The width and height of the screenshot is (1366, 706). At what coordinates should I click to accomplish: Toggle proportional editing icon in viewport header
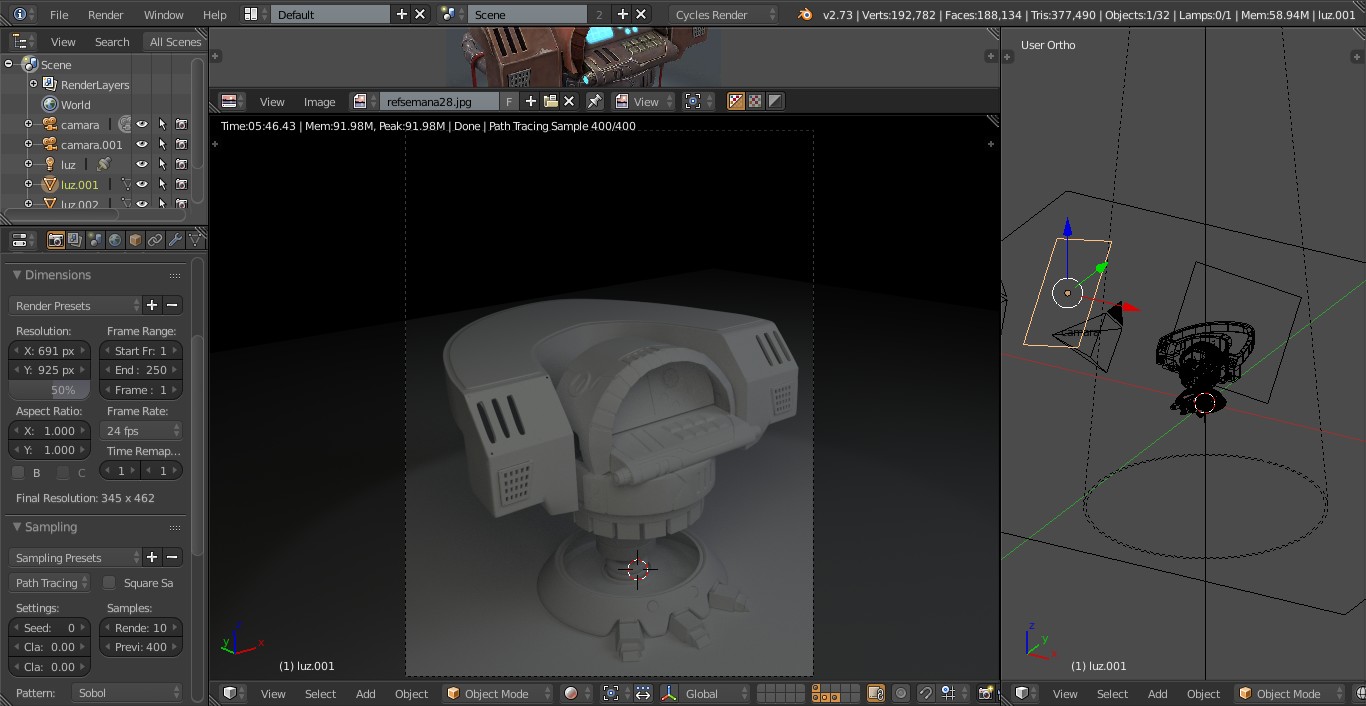901,693
